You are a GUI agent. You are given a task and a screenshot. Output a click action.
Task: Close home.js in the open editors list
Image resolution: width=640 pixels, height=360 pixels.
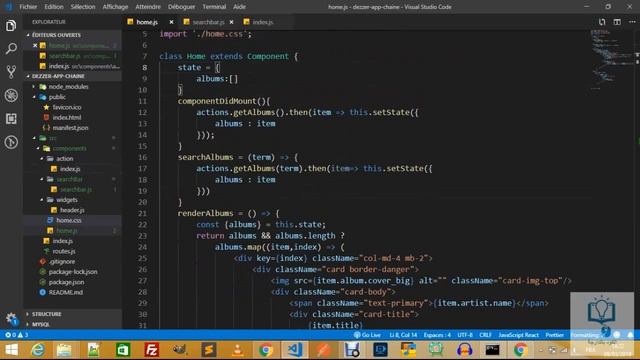(35, 45)
